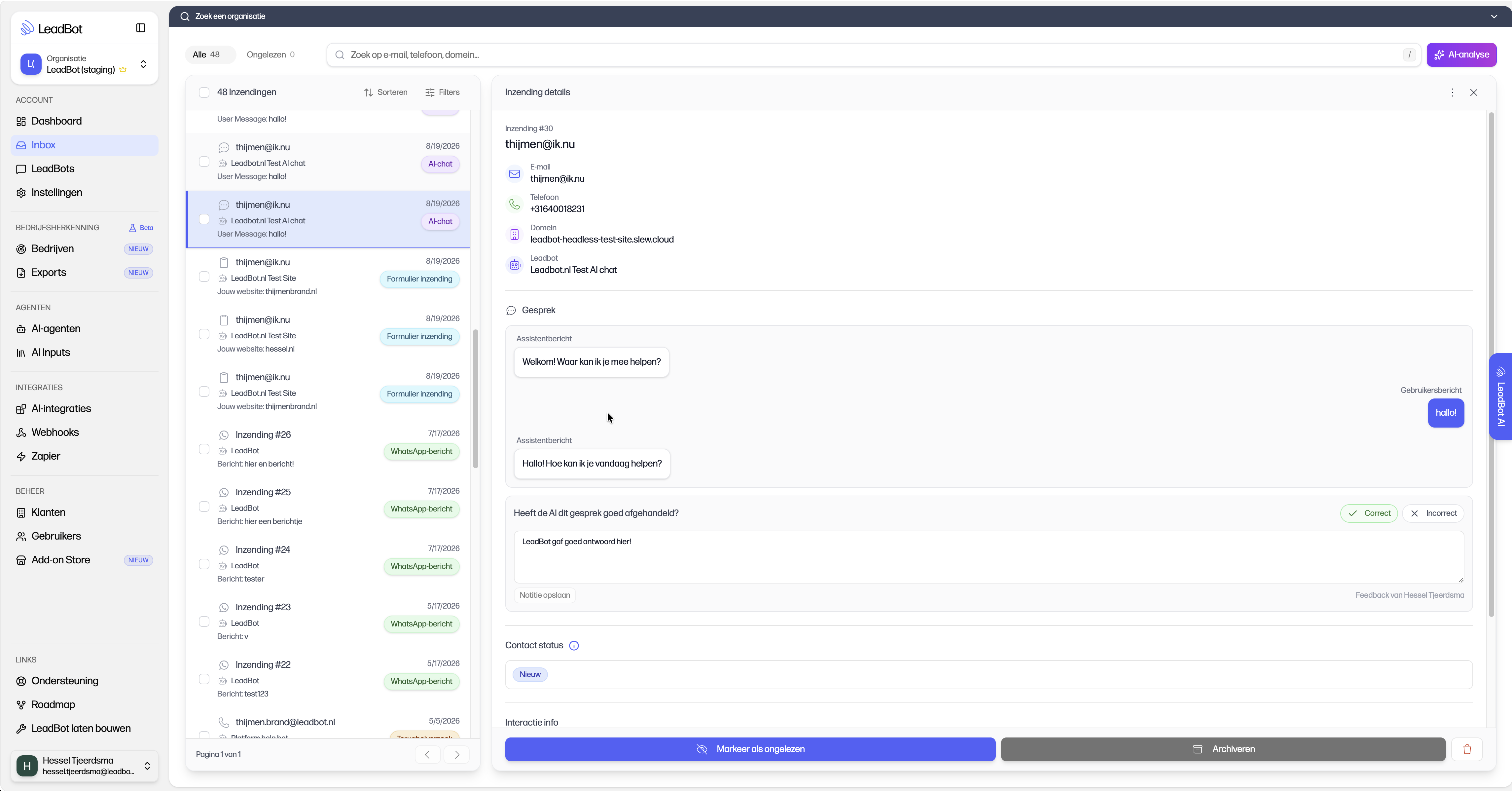Click the details panel scrollbar
Viewport: 1512px width, 791px height.
click(x=1491, y=364)
